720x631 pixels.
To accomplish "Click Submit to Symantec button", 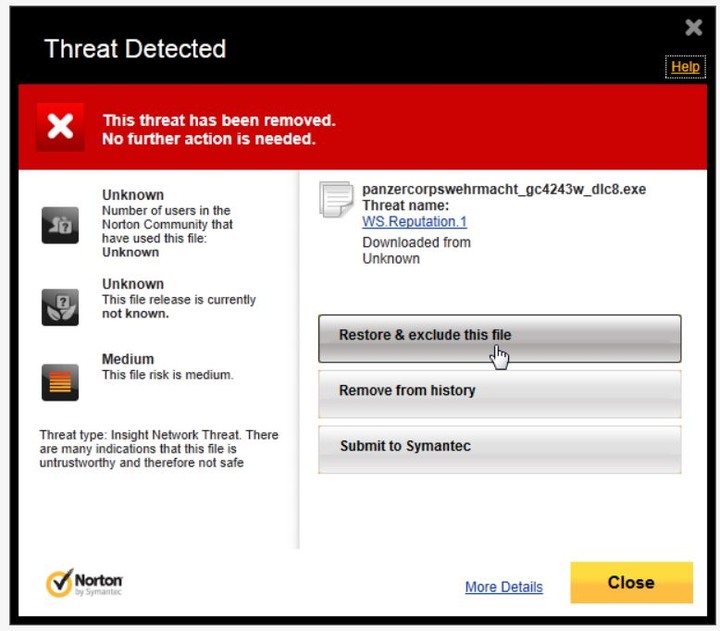I will click(x=500, y=450).
